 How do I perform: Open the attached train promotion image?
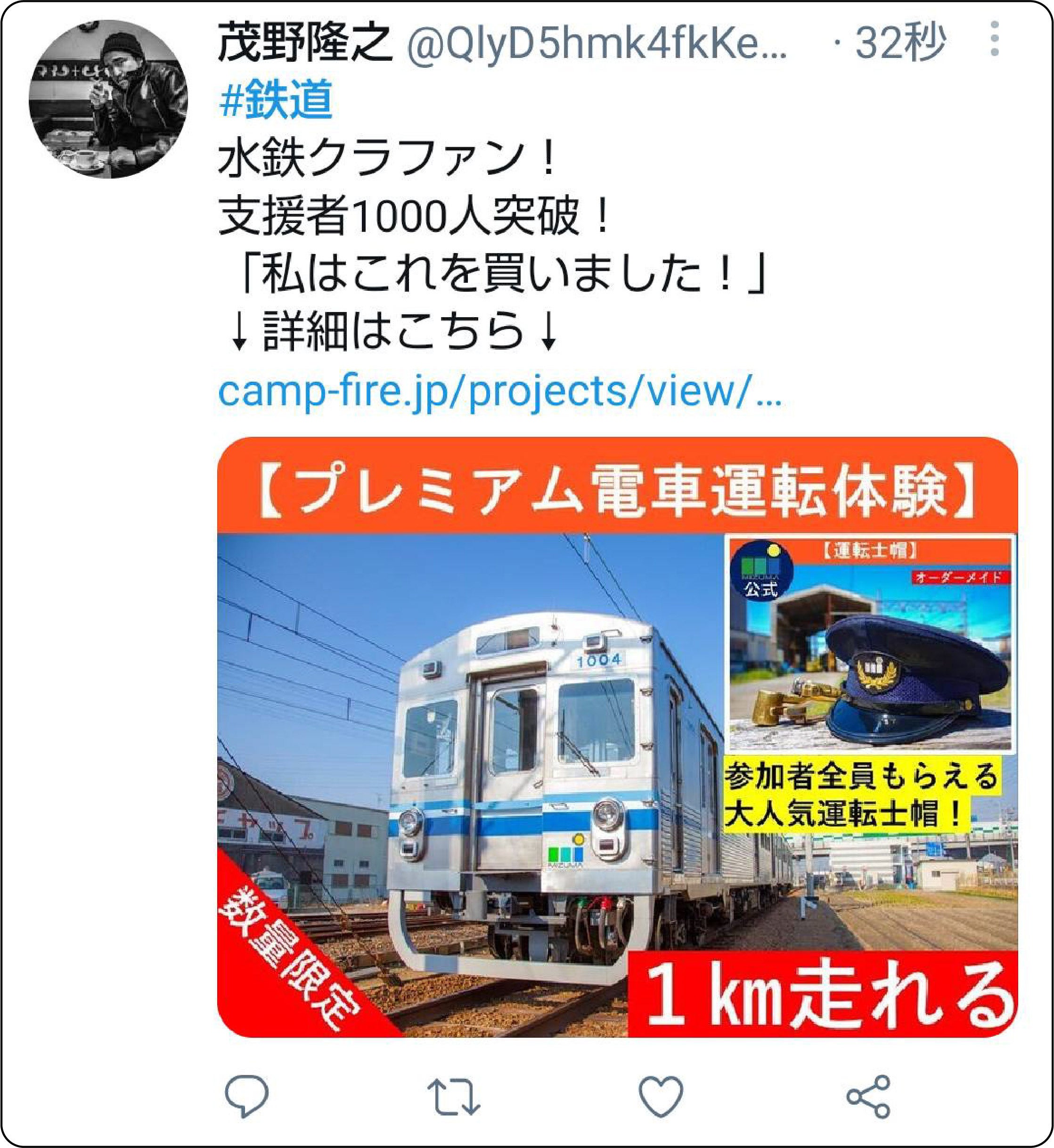click(617, 737)
